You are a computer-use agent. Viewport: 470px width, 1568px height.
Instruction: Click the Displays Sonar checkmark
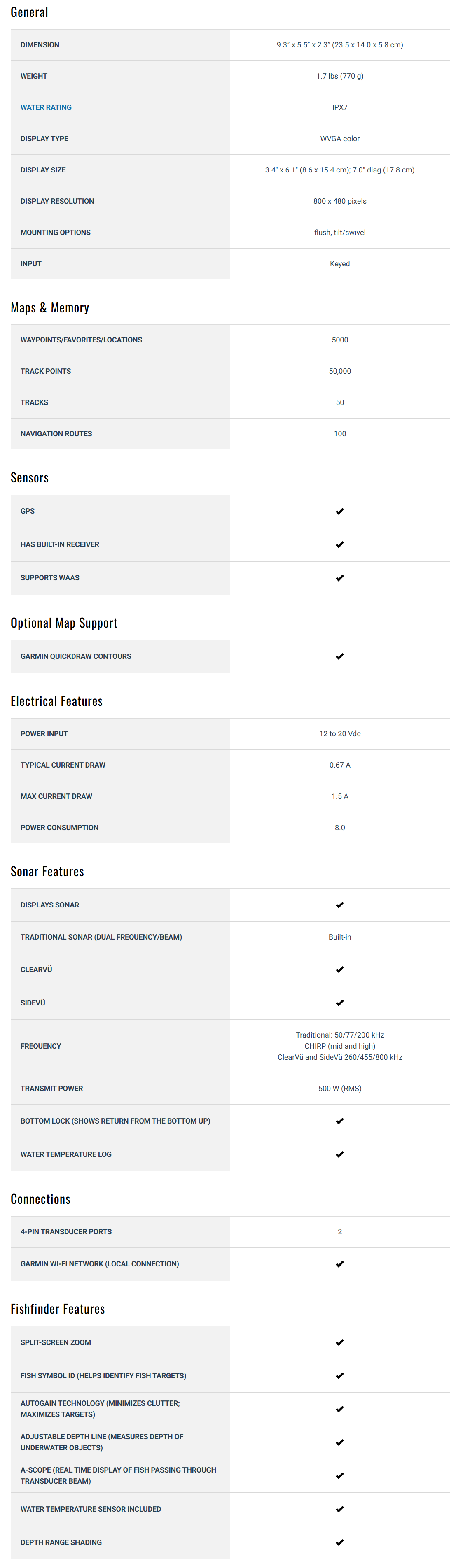[339, 905]
